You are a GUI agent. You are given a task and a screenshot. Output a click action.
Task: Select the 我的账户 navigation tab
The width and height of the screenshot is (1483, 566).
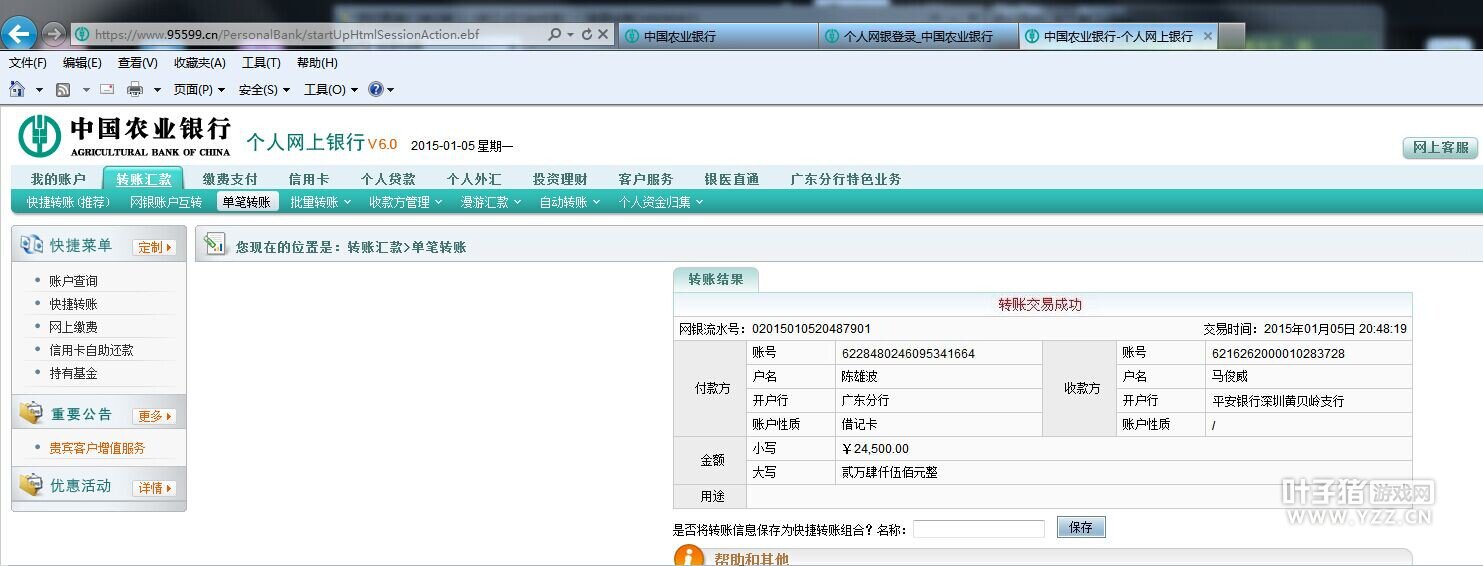(58, 179)
